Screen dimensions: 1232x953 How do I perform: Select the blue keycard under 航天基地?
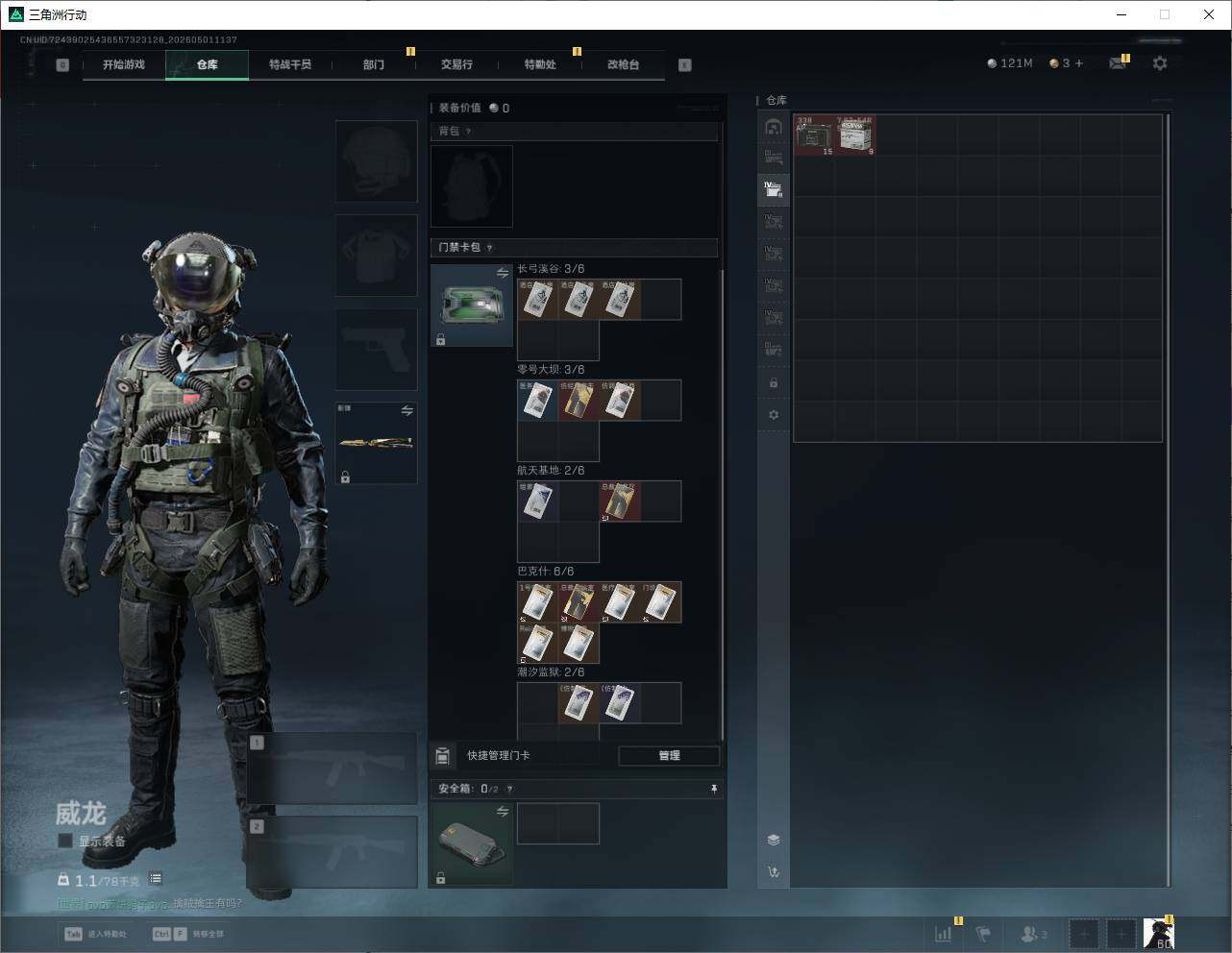pos(538,501)
